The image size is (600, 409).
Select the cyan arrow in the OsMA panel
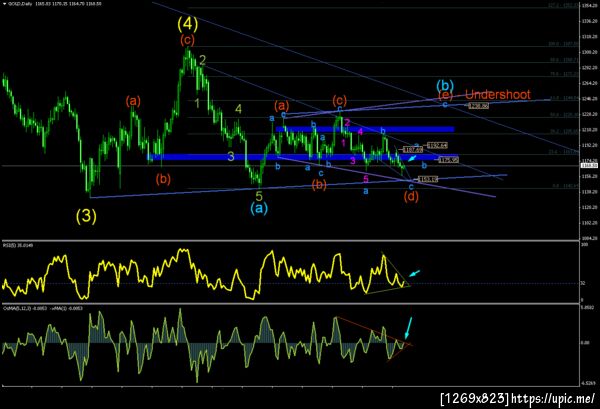click(409, 328)
